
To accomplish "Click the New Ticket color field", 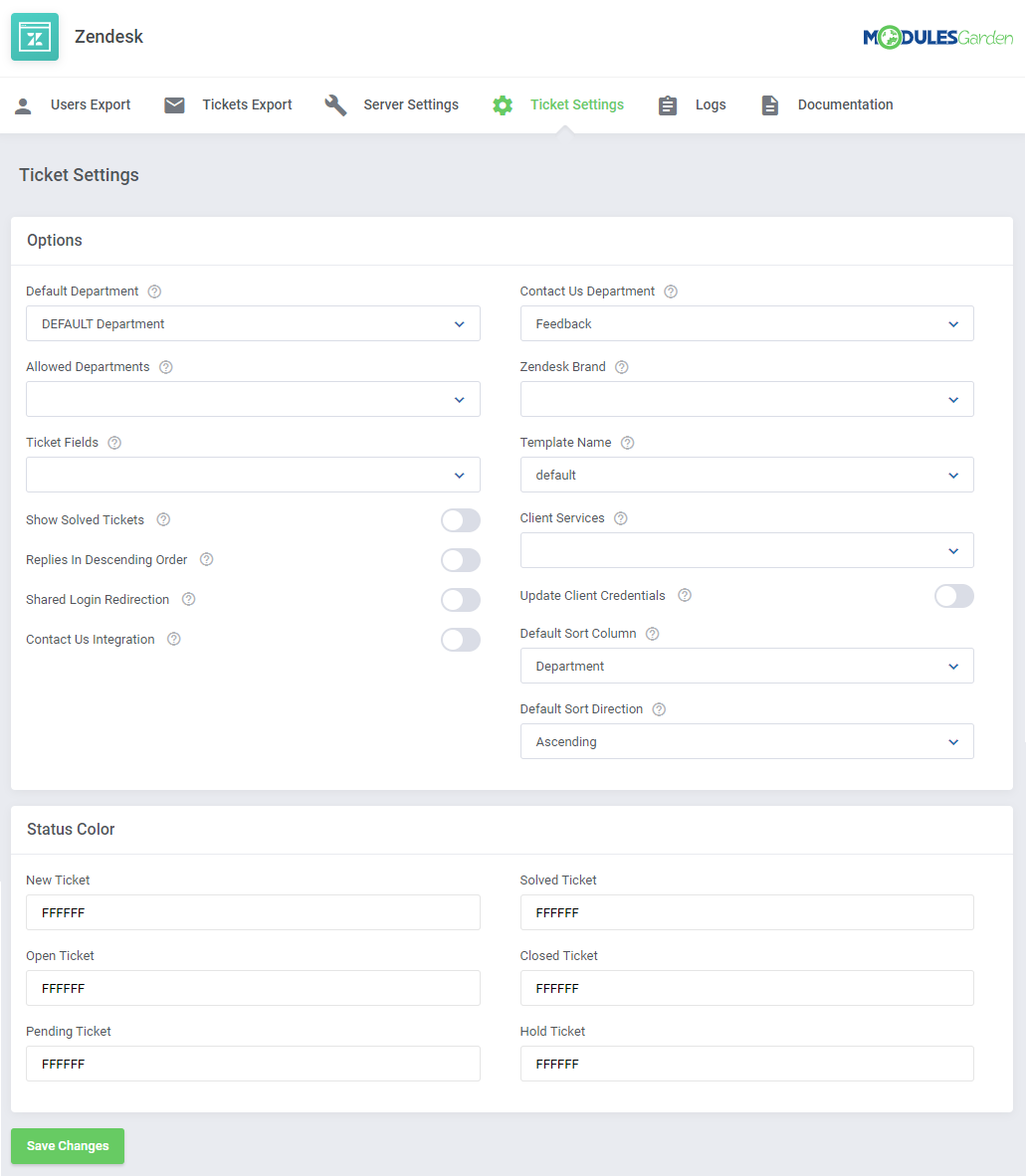I will pyautogui.click(x=253, y=912).
